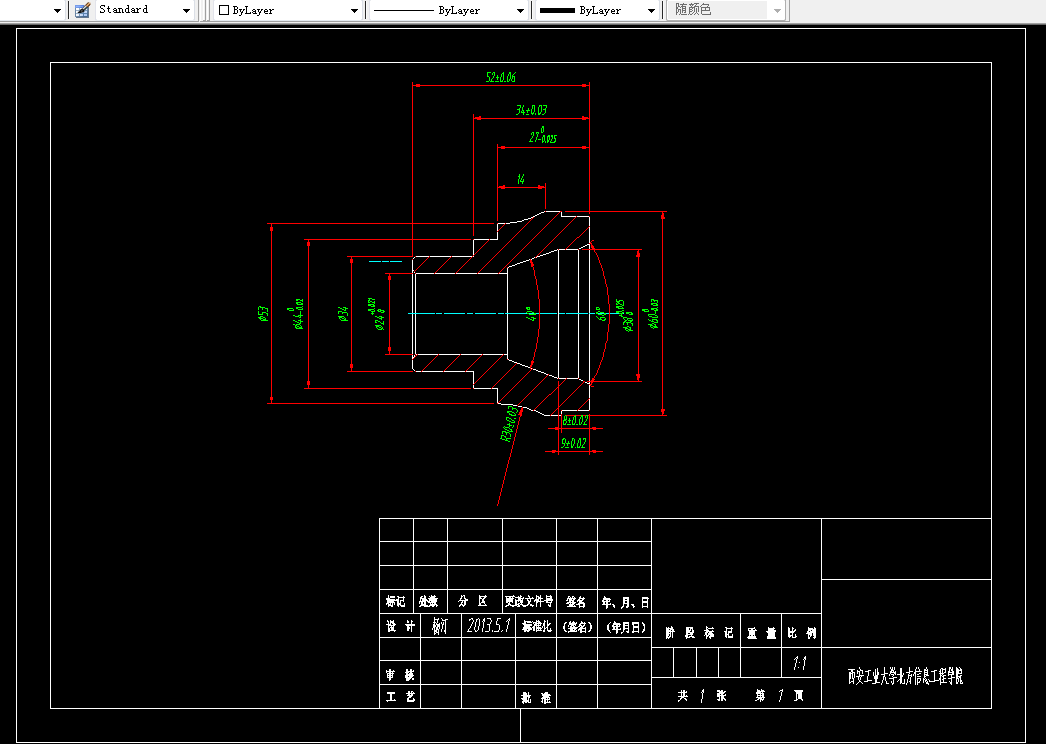Select the ø24 toleranced bore dimension

376,314
